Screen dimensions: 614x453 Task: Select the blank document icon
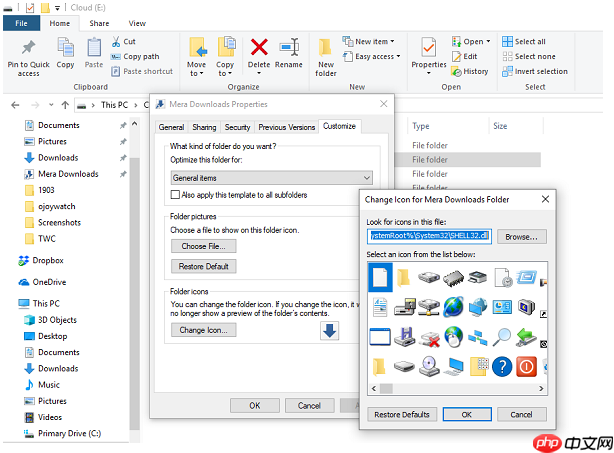tap(380, 277)
